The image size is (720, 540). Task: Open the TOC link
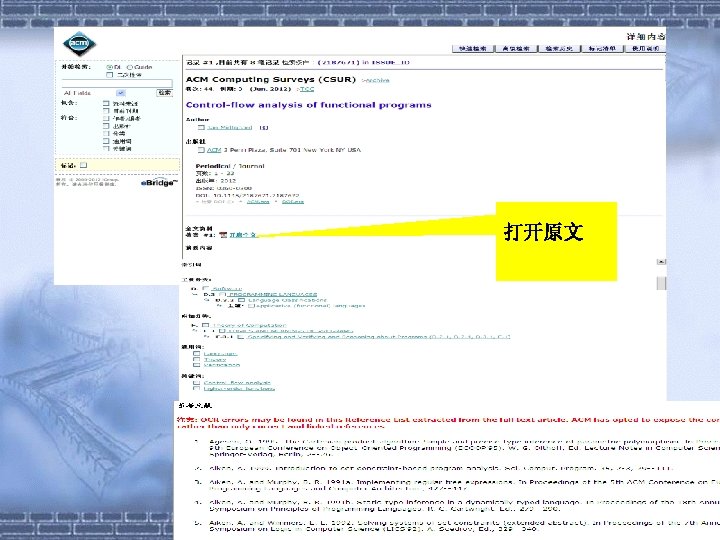point(307,89)
